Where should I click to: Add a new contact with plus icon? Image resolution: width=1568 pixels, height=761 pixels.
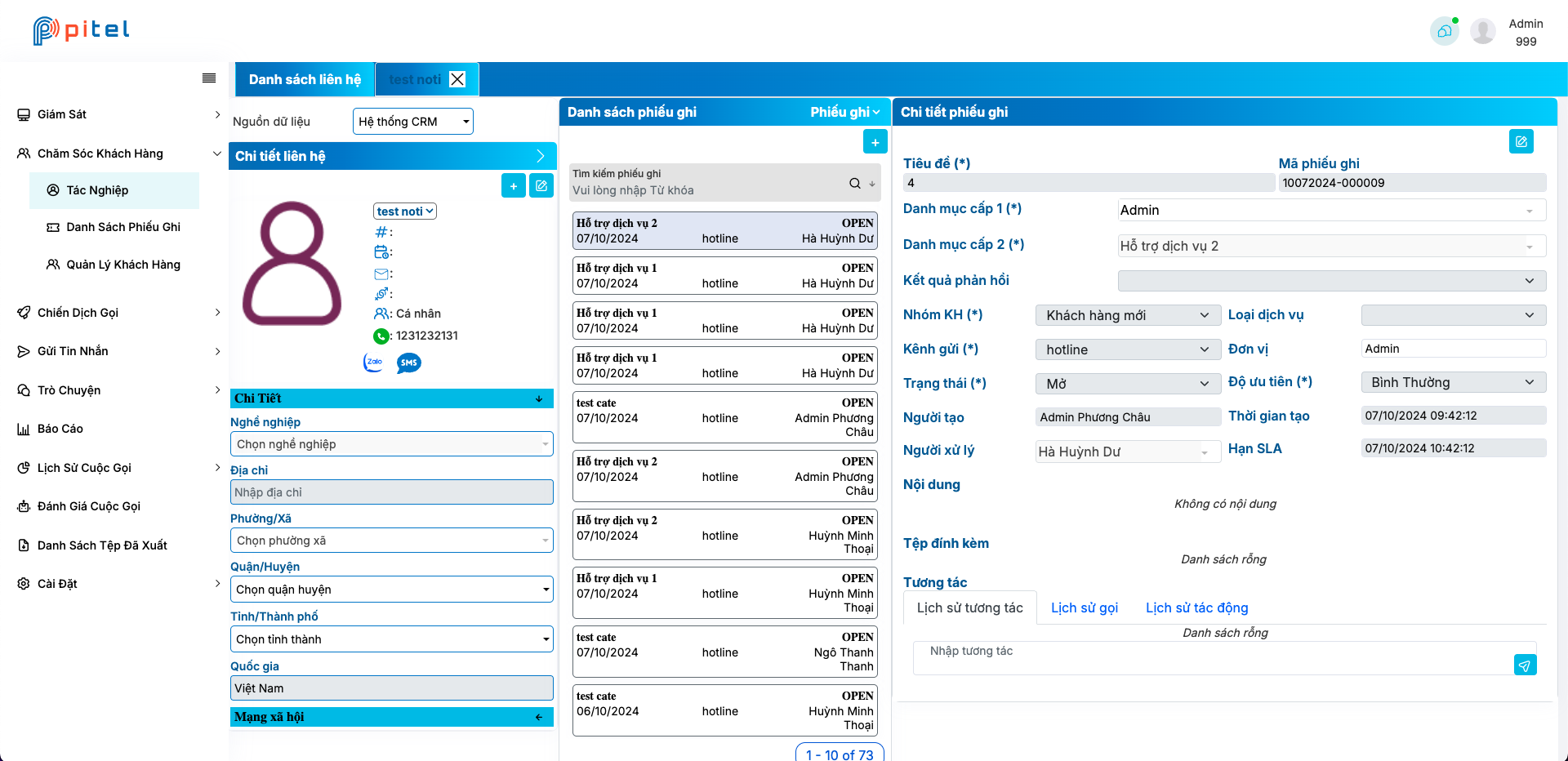tap(514, 186)
